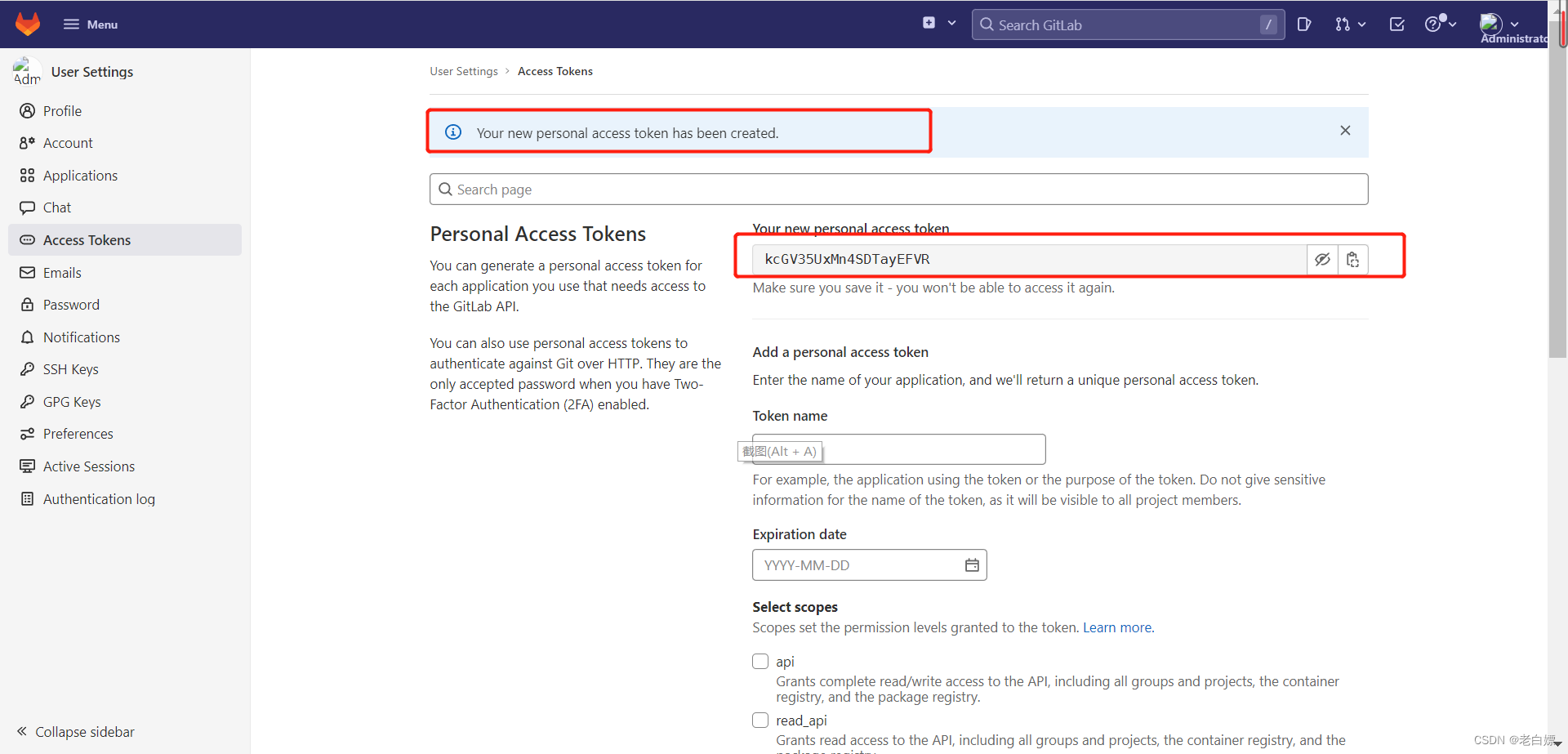Screen dimensions: 1568x754
Task: Open the to-do list icon
Action: 1397,25
